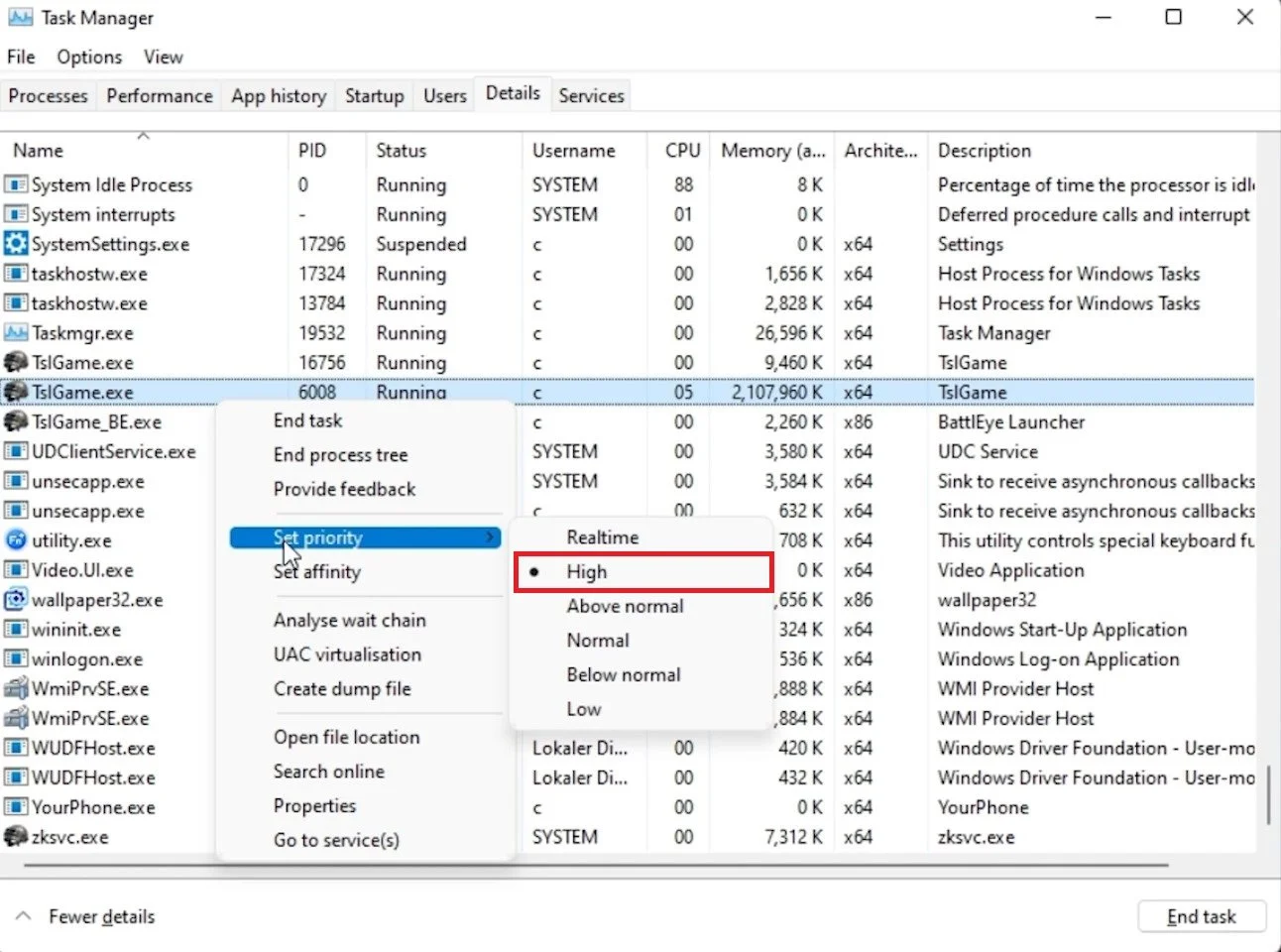Click the utility.exe process icon
The width and height of the screenshot is (1281, 952).
point(16,540)
